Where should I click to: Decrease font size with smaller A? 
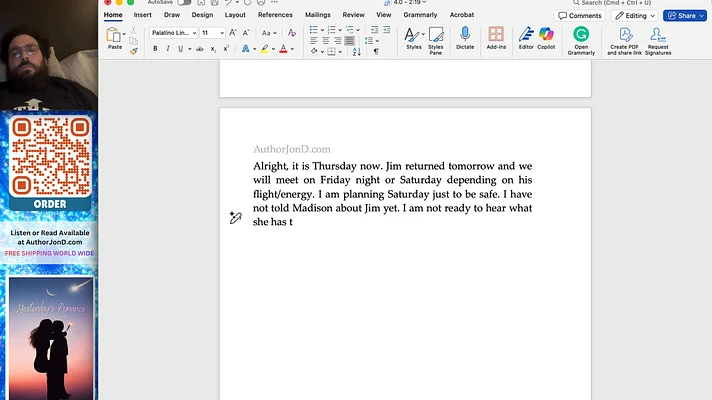[246, 33]
